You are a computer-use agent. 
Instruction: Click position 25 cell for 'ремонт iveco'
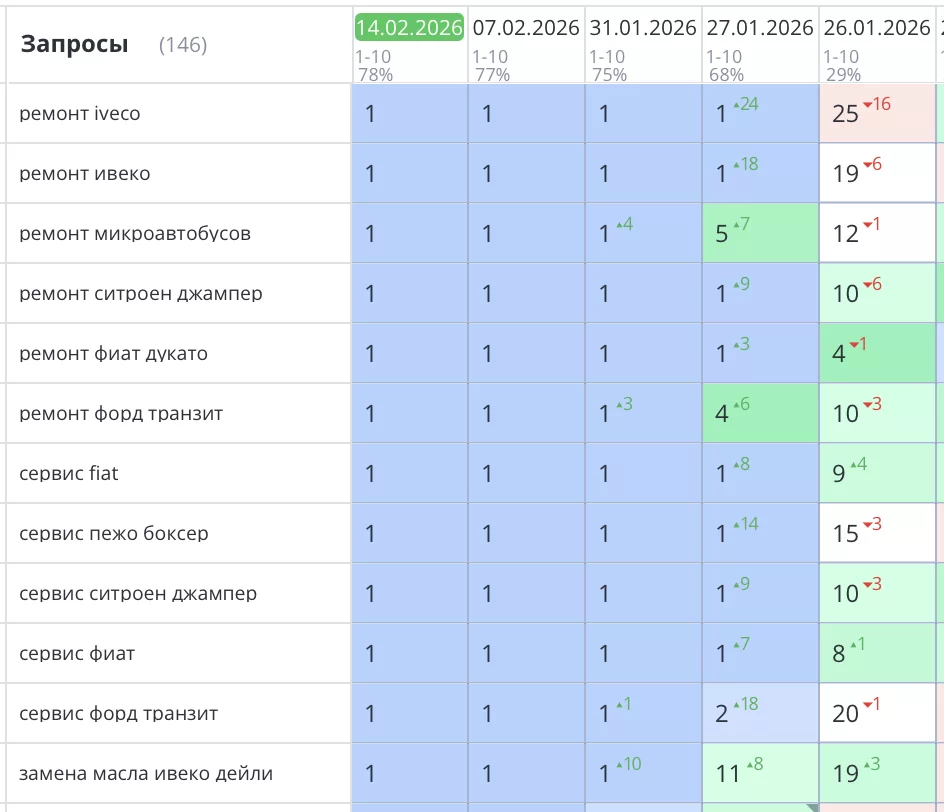(x=876, y=114)
